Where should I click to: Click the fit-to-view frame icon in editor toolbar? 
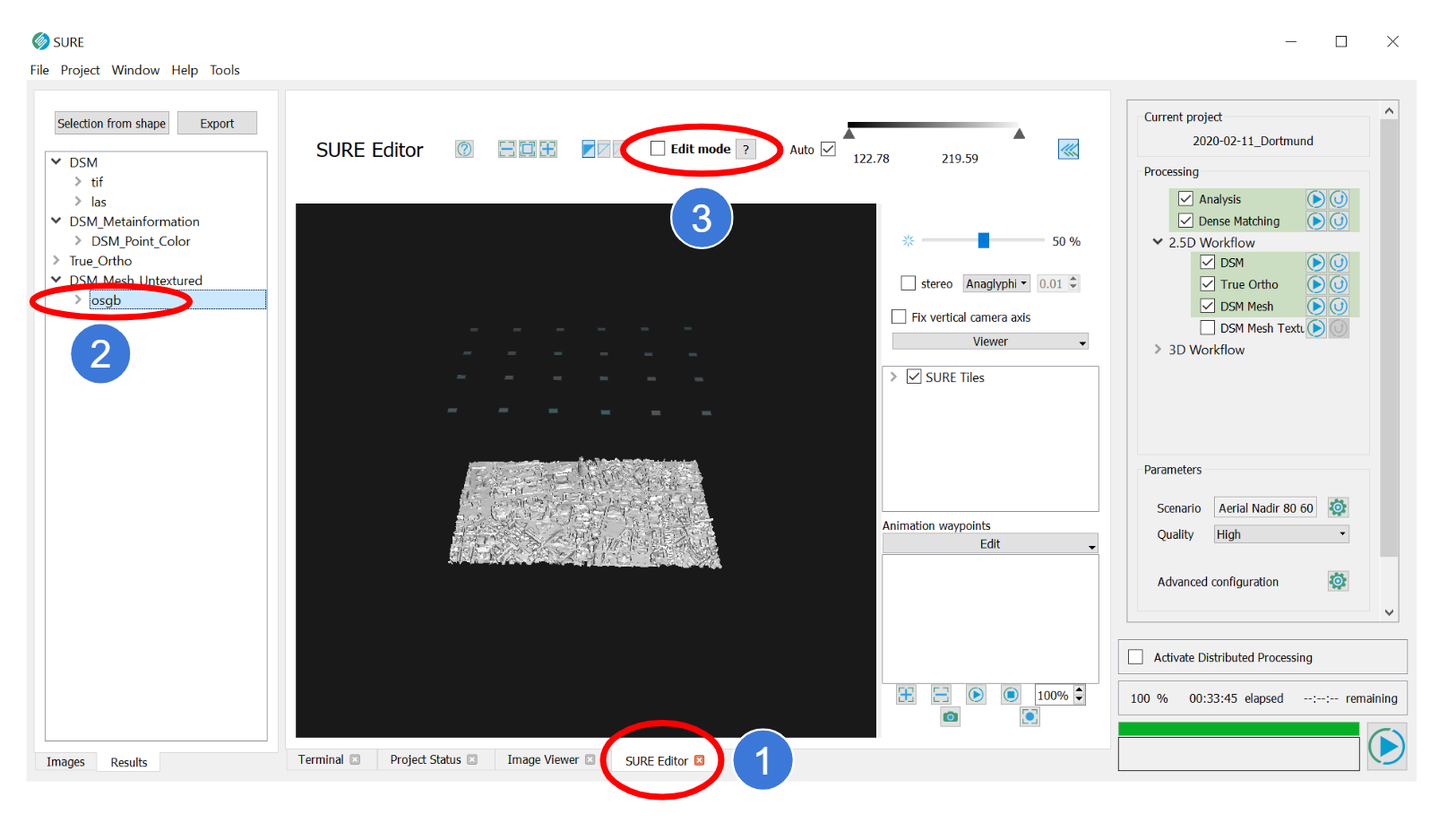[x=528, y=149]
